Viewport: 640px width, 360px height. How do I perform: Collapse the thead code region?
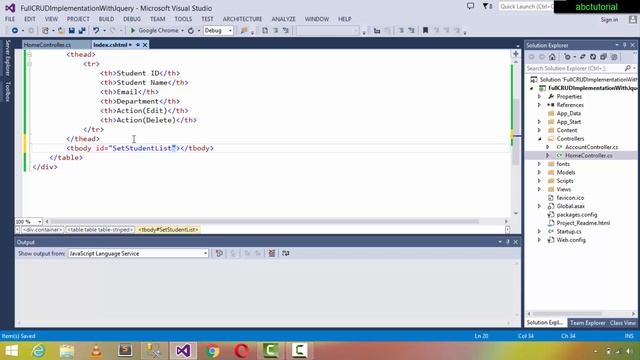(x=29, y=54)
